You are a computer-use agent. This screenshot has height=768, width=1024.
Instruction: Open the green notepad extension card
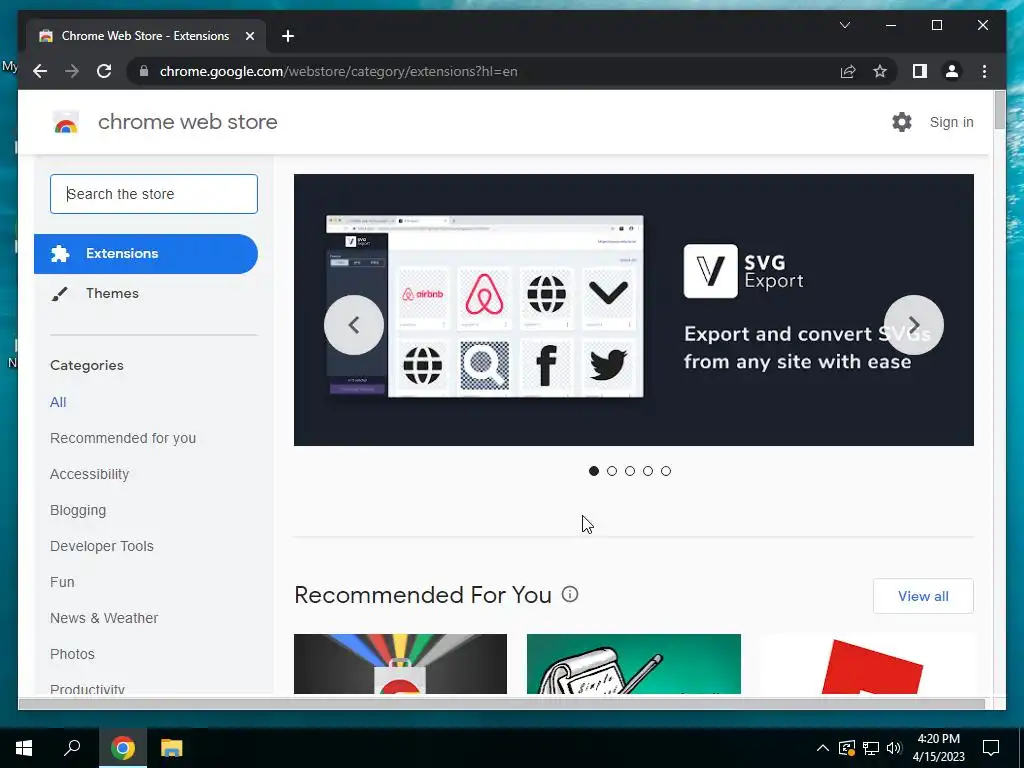tap(633, 664)
